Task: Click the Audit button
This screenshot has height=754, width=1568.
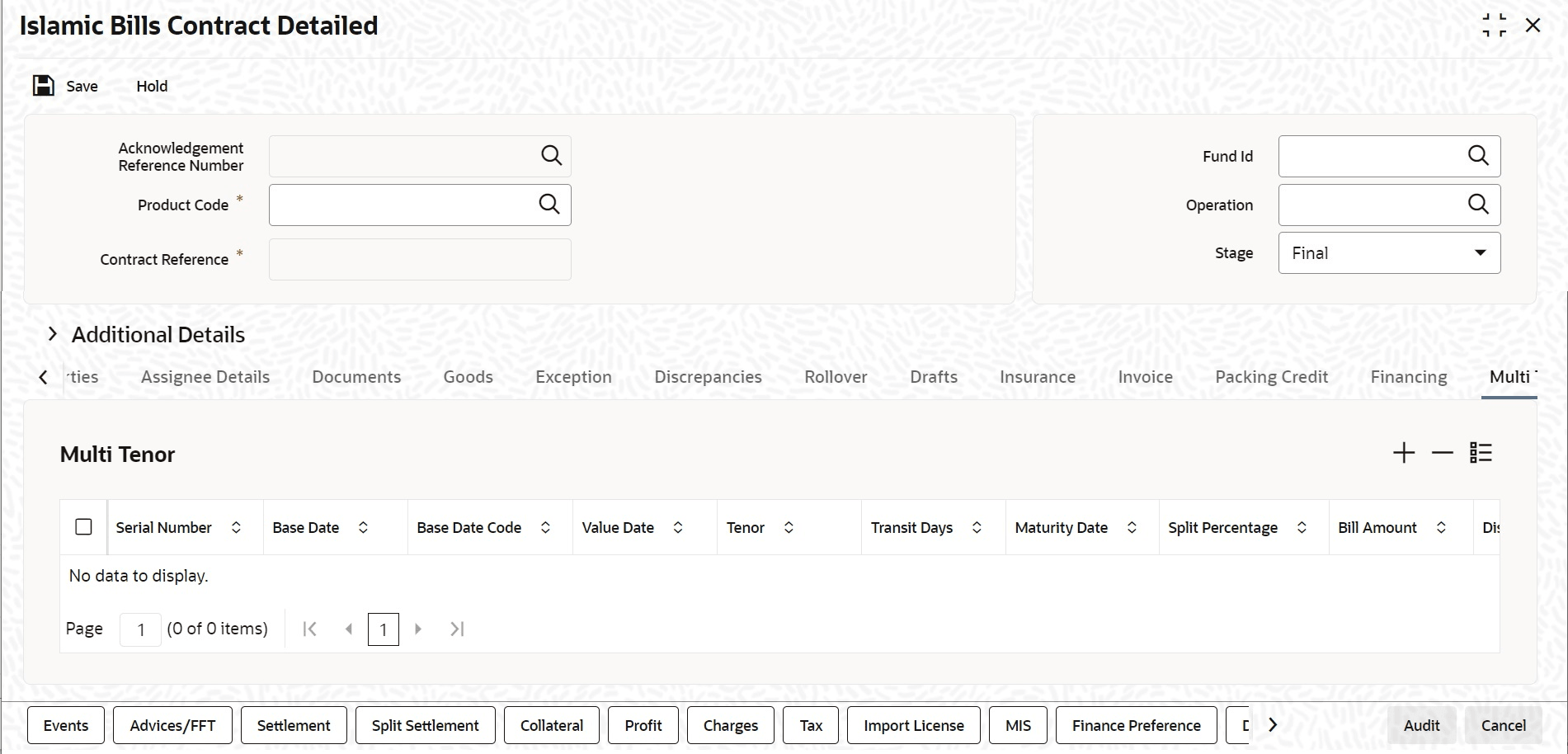Action: [1422, 725]
